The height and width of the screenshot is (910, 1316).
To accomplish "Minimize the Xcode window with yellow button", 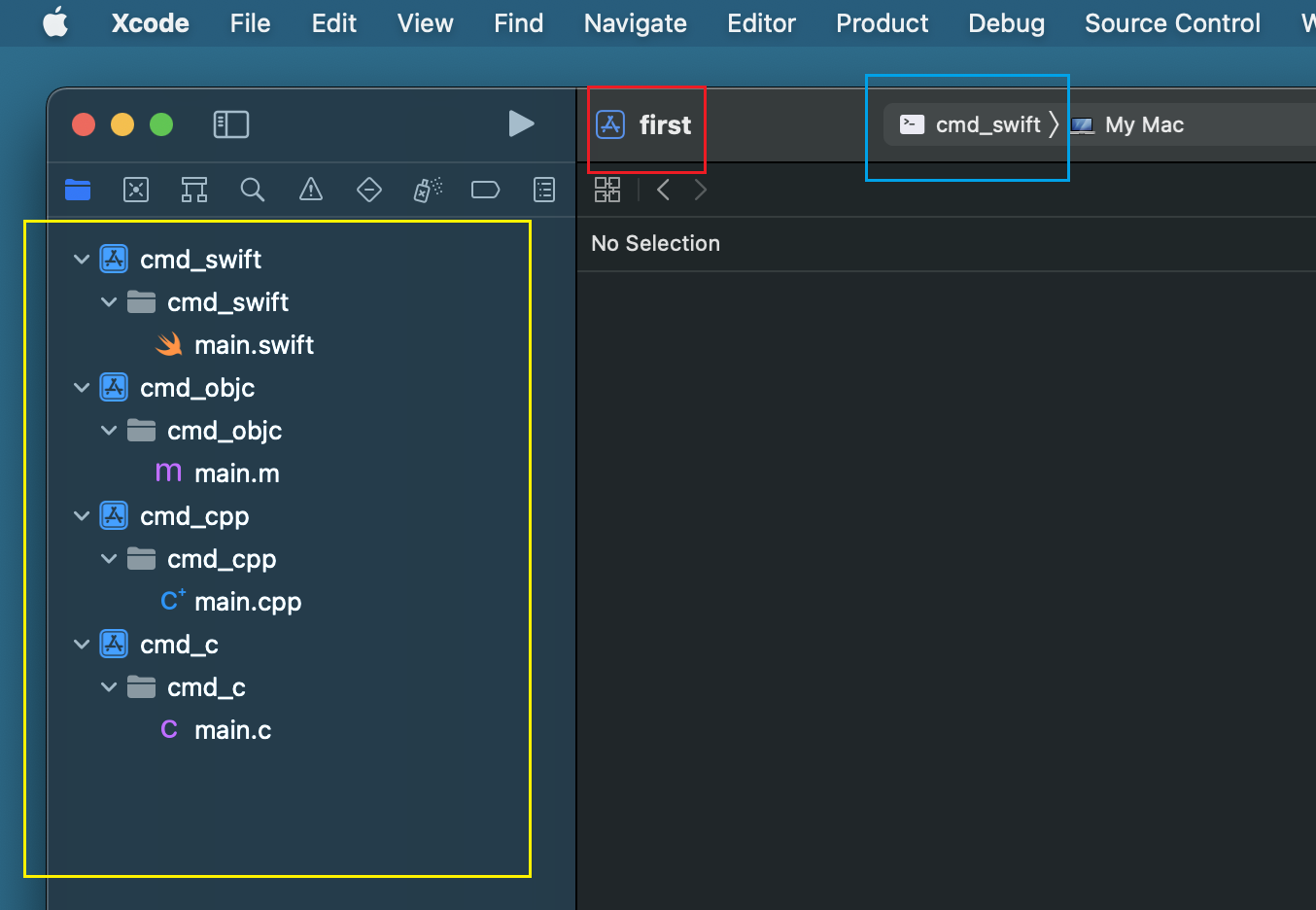I will point(122,124).
